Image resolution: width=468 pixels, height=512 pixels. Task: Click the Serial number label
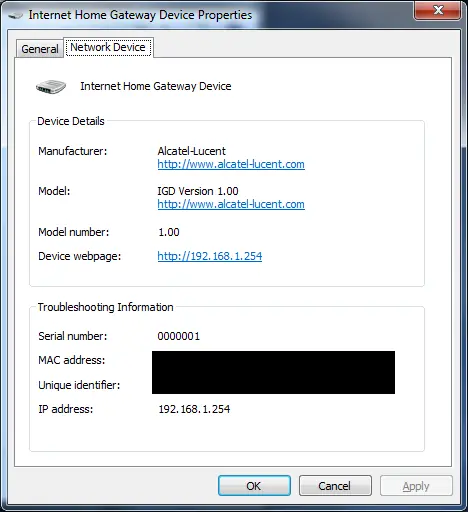(73, 336)
